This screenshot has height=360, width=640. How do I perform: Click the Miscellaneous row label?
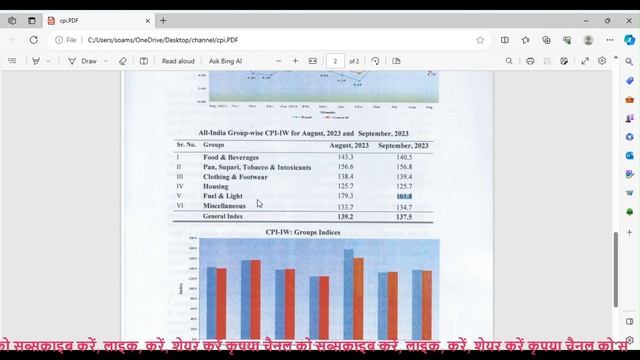click(x=224, y=206)
